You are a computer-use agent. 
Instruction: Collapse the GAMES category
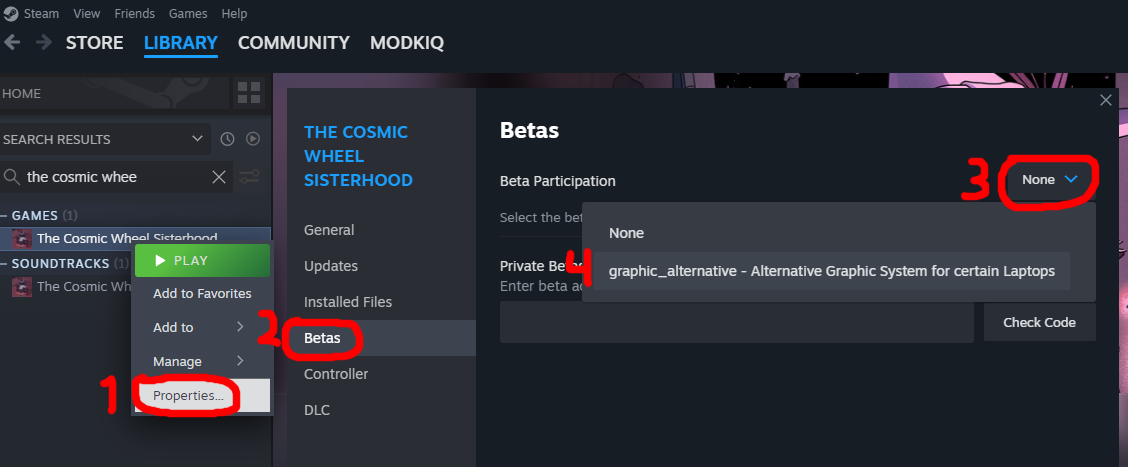[x=5, y=215]
